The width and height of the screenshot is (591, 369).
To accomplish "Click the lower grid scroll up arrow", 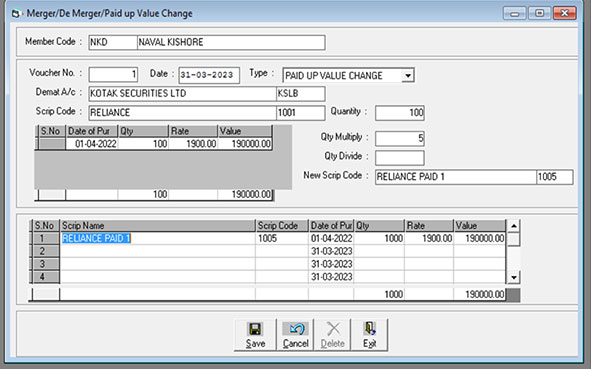I will pyautogui.click(x=513, y=226).
